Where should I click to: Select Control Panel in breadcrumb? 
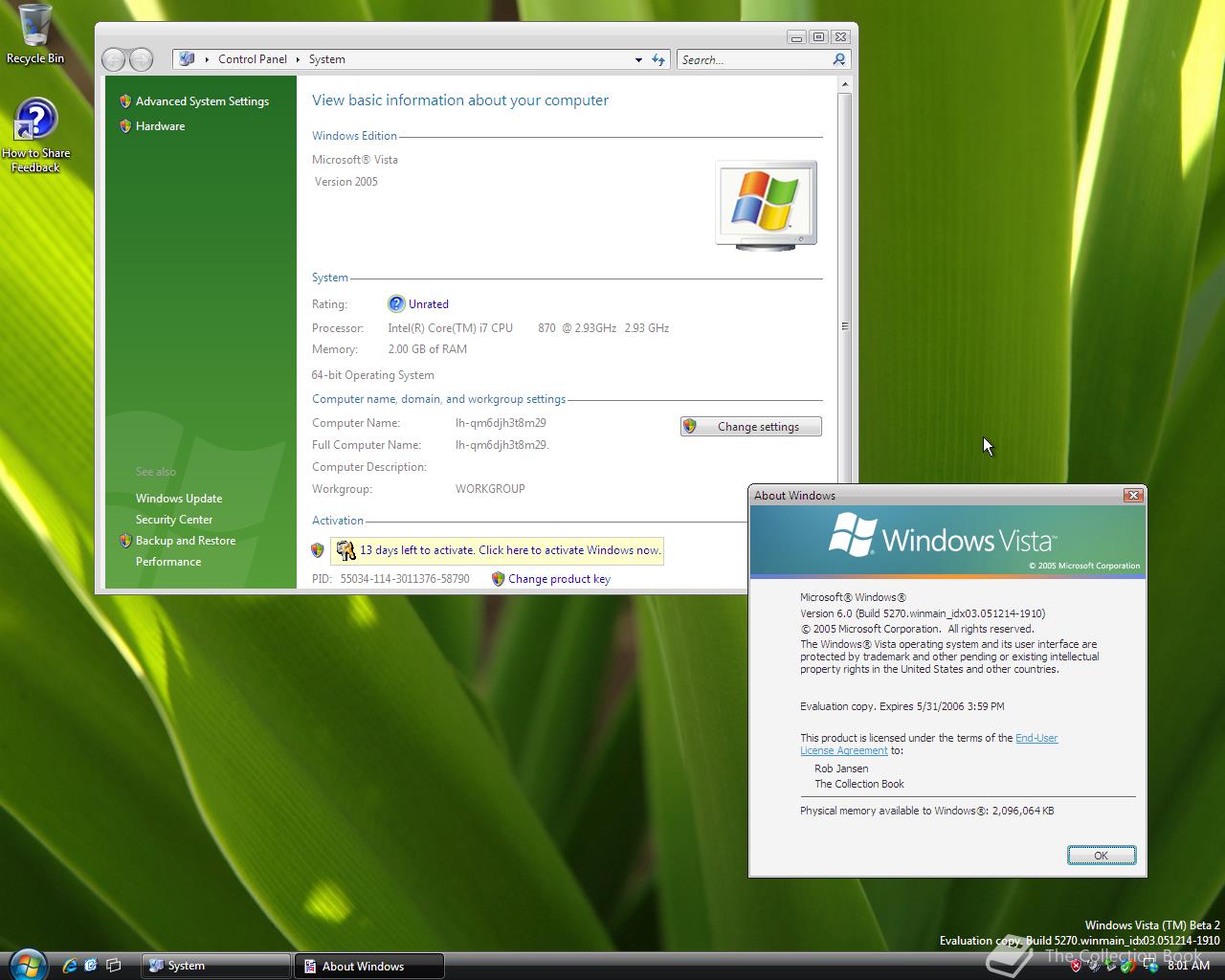pyautogui.click(x=253, y=59)
